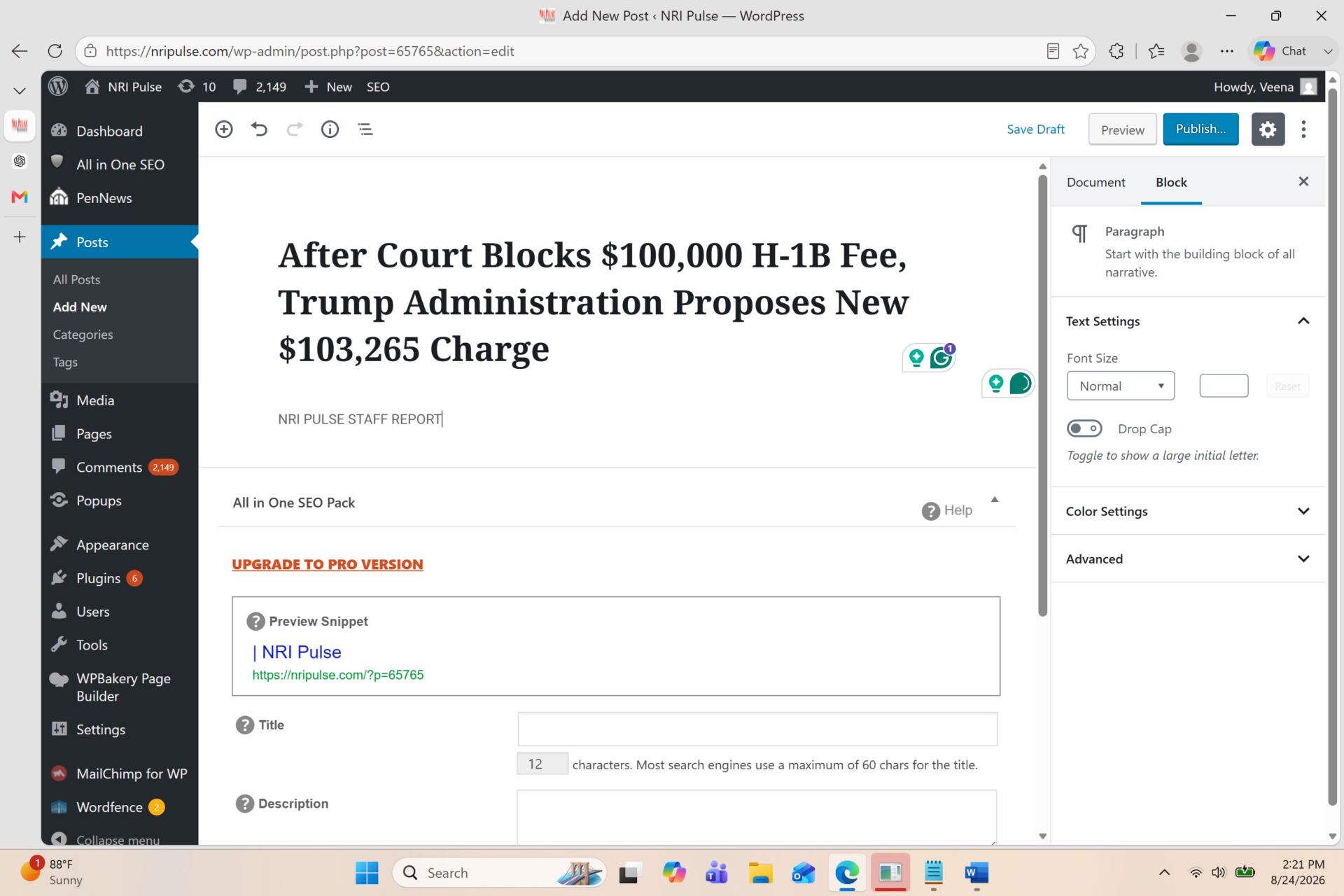Open block navigation list icon
The image size is (1344, 896).
(x=365, y=129)
